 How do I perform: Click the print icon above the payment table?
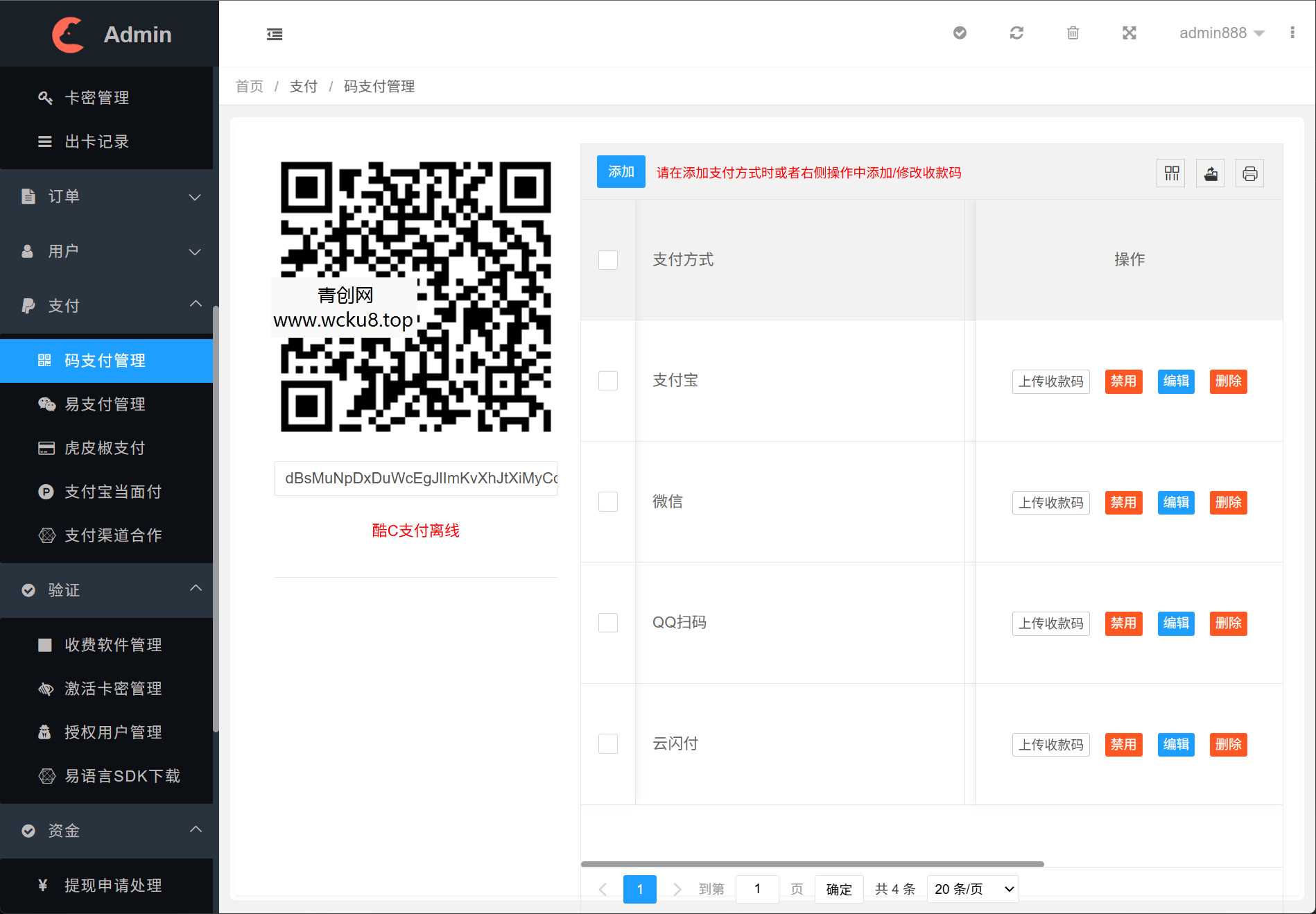(1249, 173)
